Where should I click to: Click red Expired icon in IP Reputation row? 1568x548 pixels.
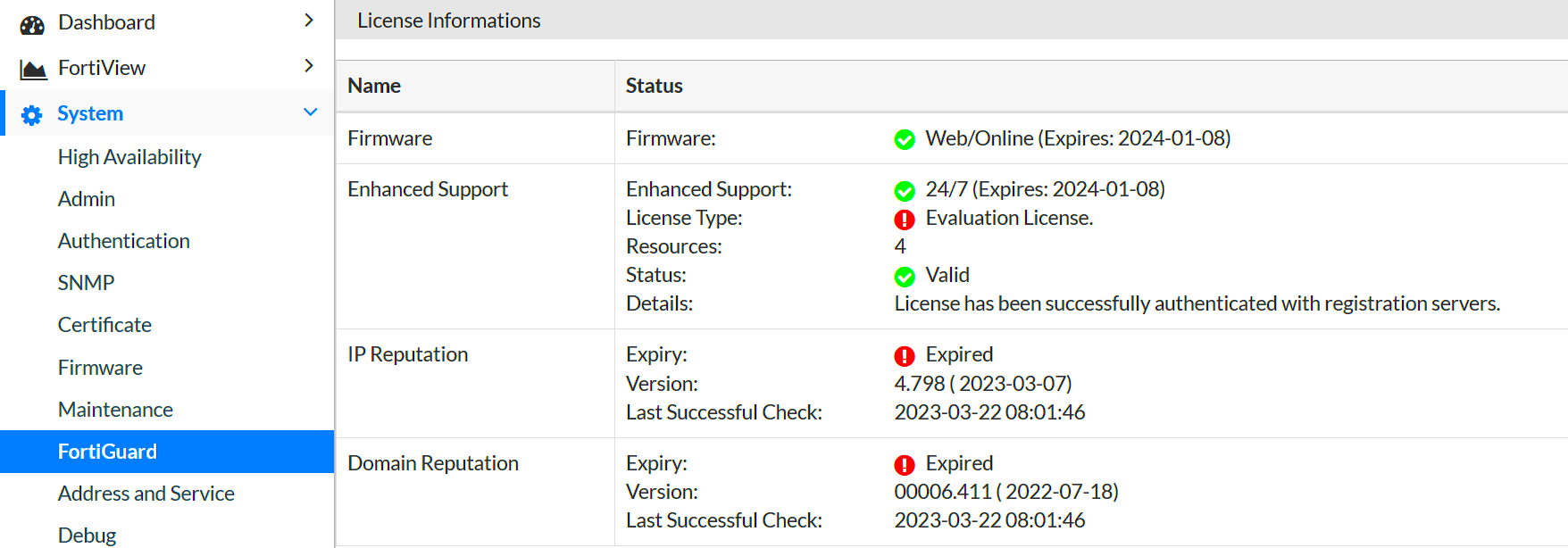pos(905,356)
